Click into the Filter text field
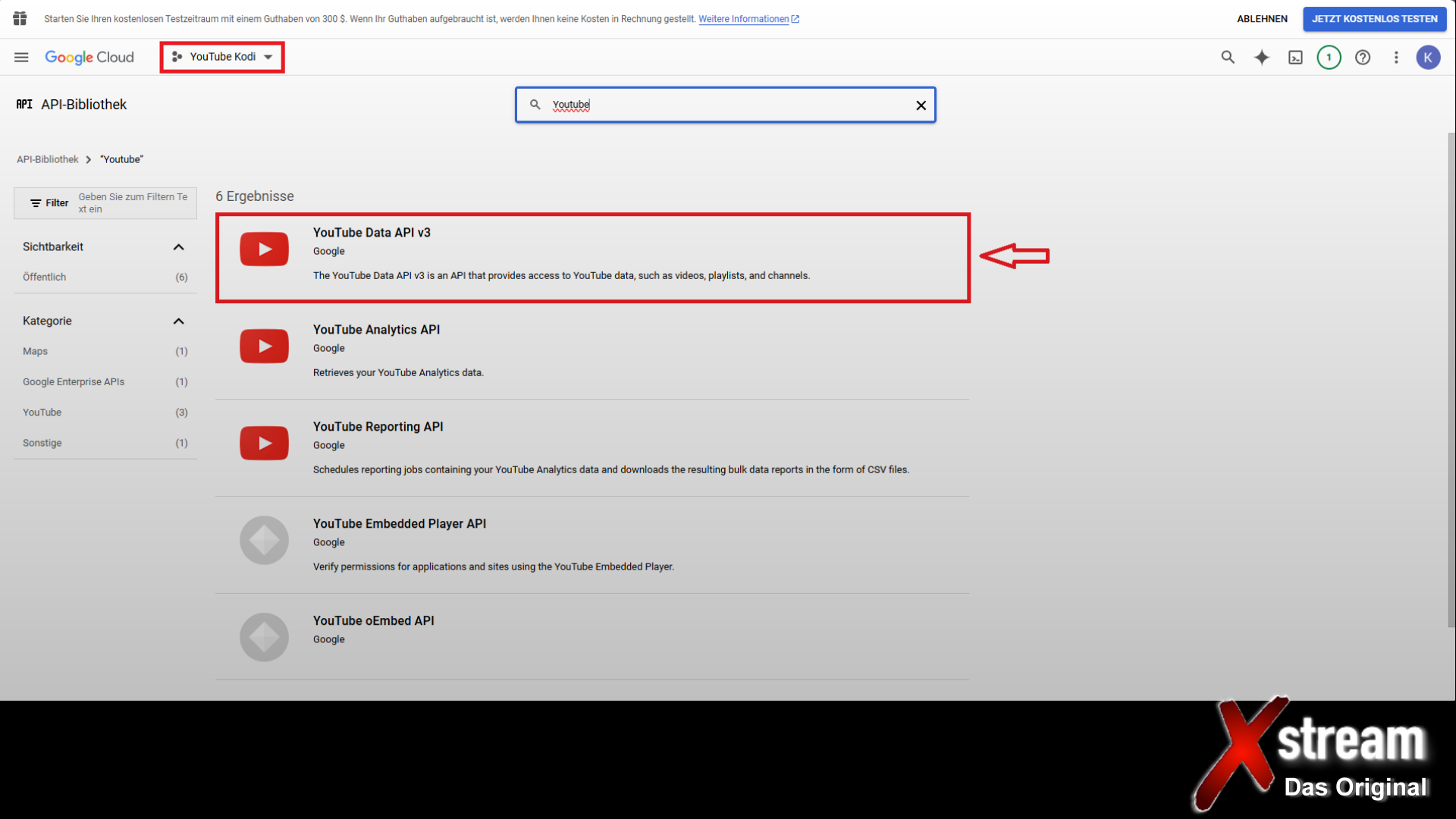The height and width of the screenshot is (819, 1456). pyautogui.click(x=133, y=202)
